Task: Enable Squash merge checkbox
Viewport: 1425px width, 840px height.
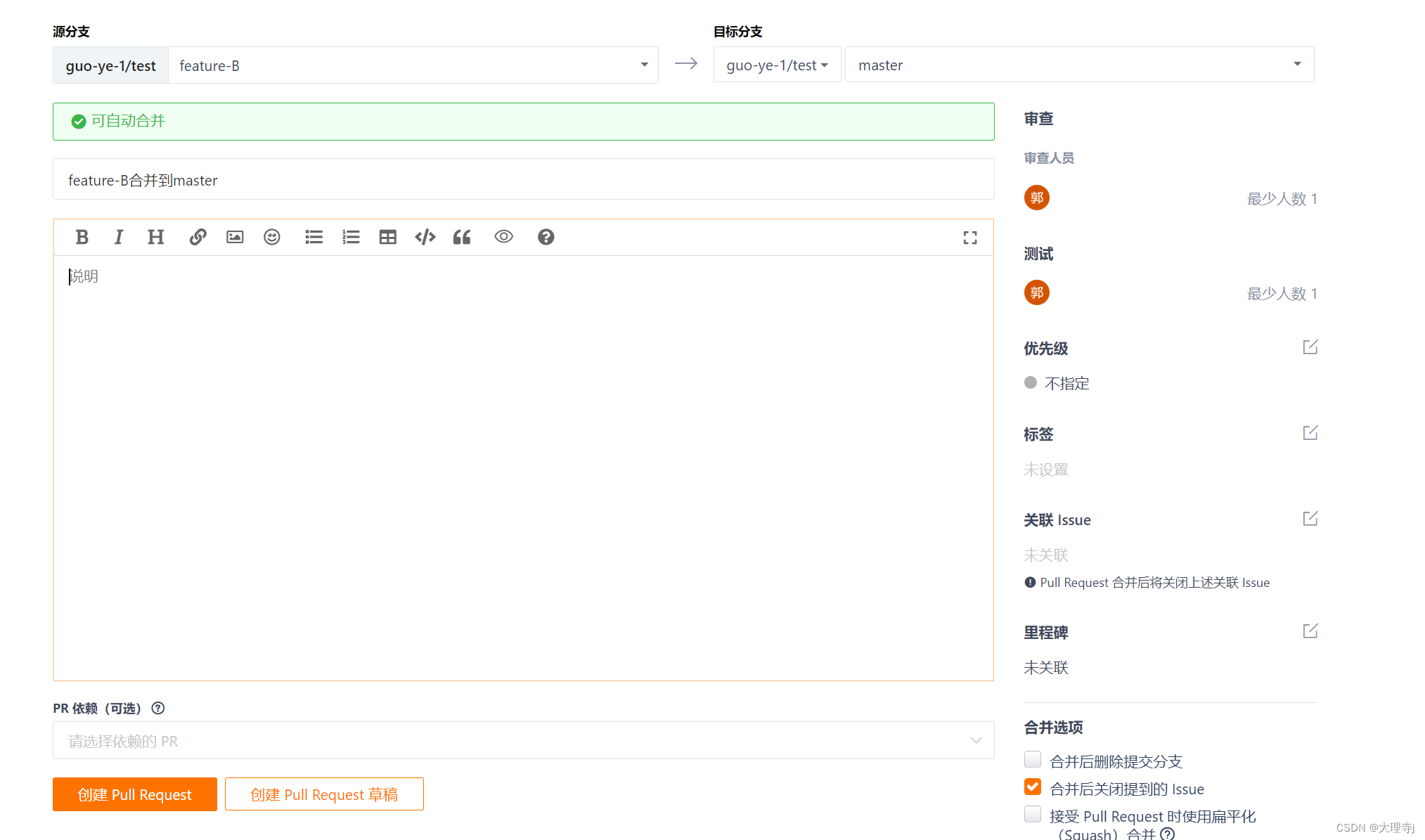Action: coord(1033,815)
